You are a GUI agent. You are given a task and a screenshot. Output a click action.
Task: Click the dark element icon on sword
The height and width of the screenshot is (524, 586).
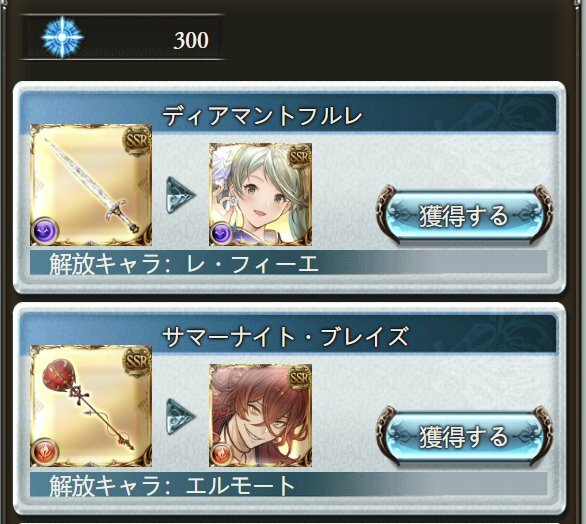click(x=45, y=231)
